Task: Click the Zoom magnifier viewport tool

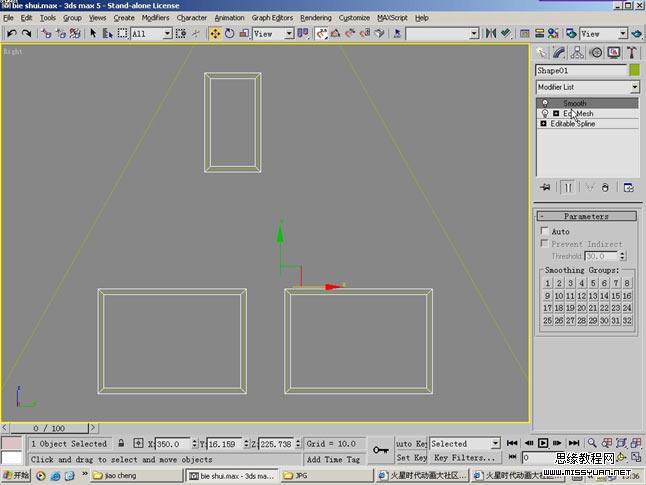Action: (592, 443)
